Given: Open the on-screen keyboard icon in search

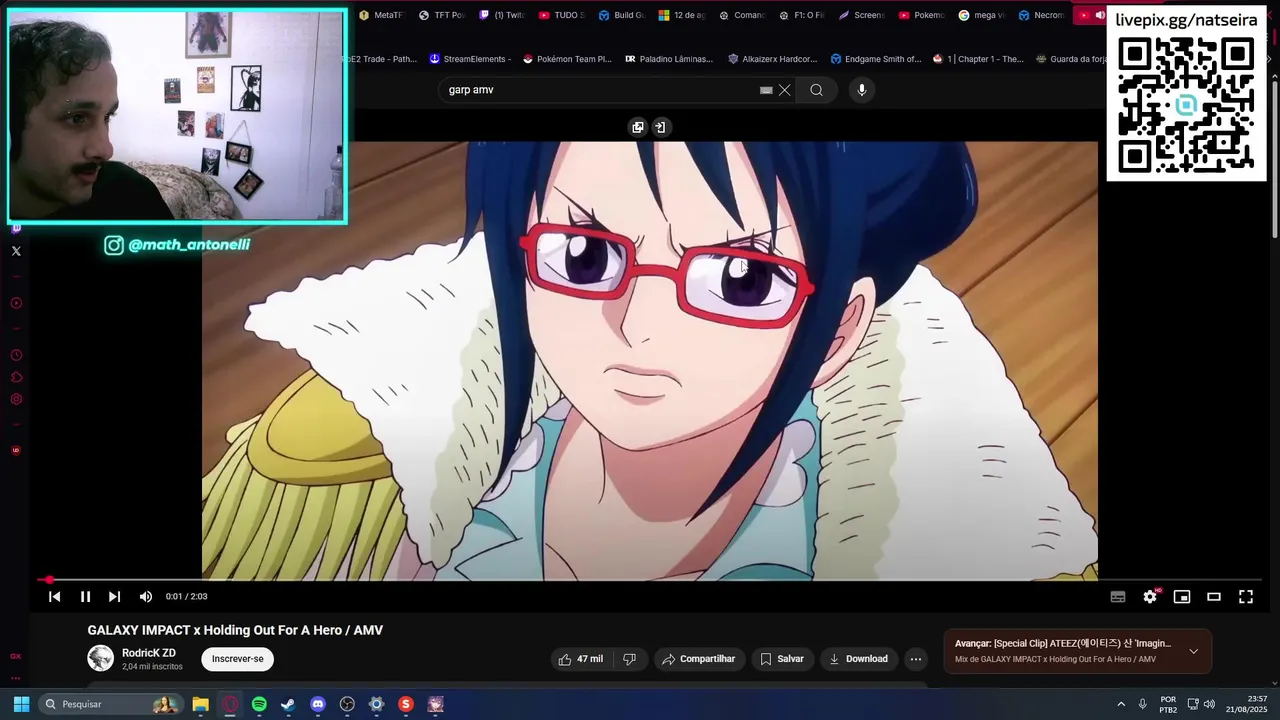Looking at the screenshot, I should [x=766, y=90].
